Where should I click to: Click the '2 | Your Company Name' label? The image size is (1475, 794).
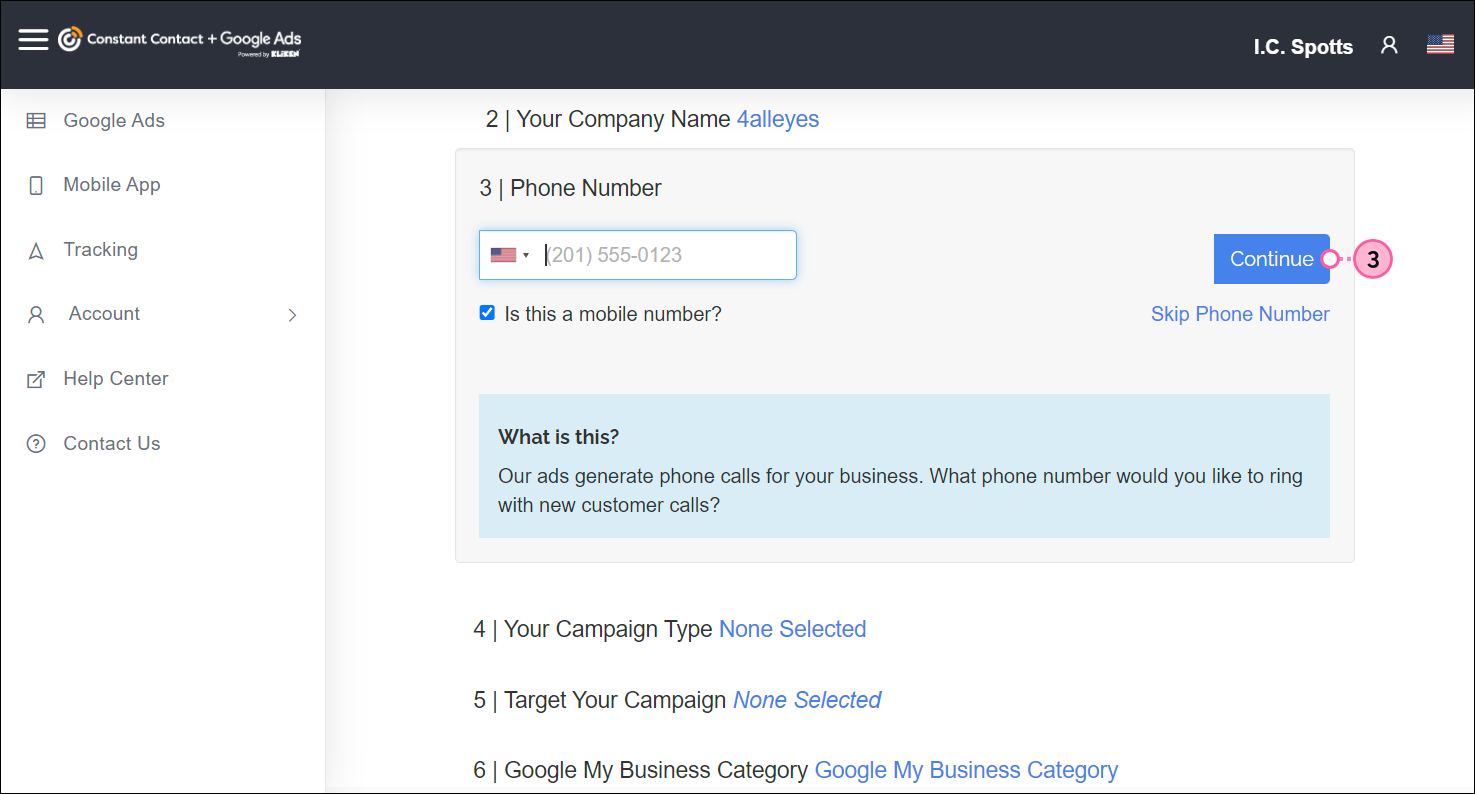[608, 119]
